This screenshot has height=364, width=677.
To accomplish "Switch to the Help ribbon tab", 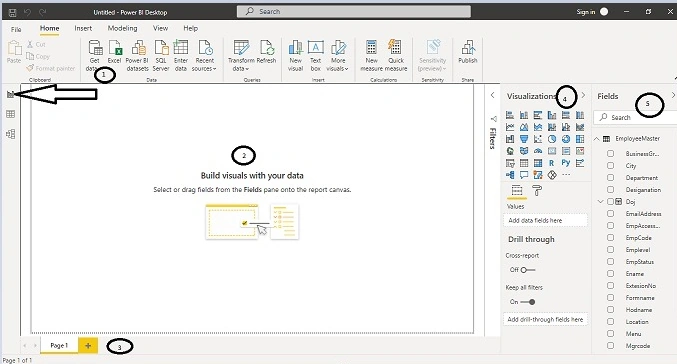I will (190, 28).
